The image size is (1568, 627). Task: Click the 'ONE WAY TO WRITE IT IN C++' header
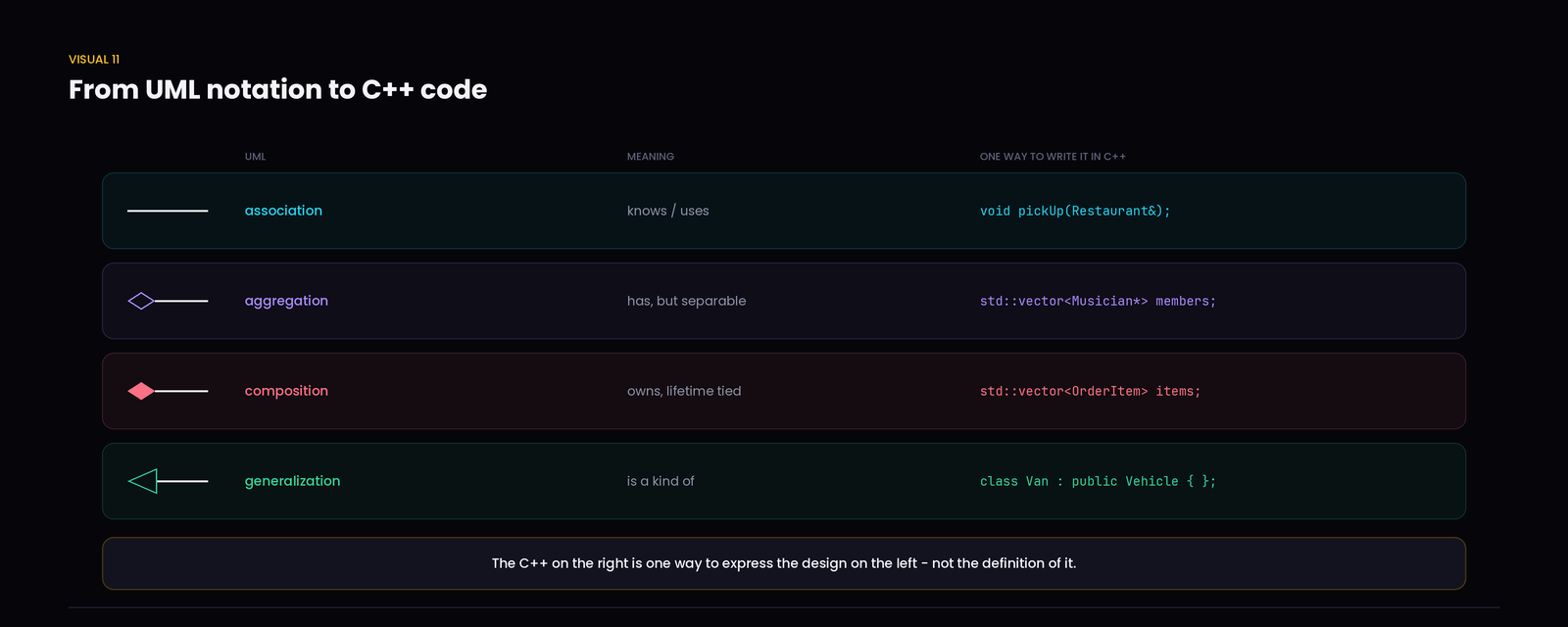1053,157
